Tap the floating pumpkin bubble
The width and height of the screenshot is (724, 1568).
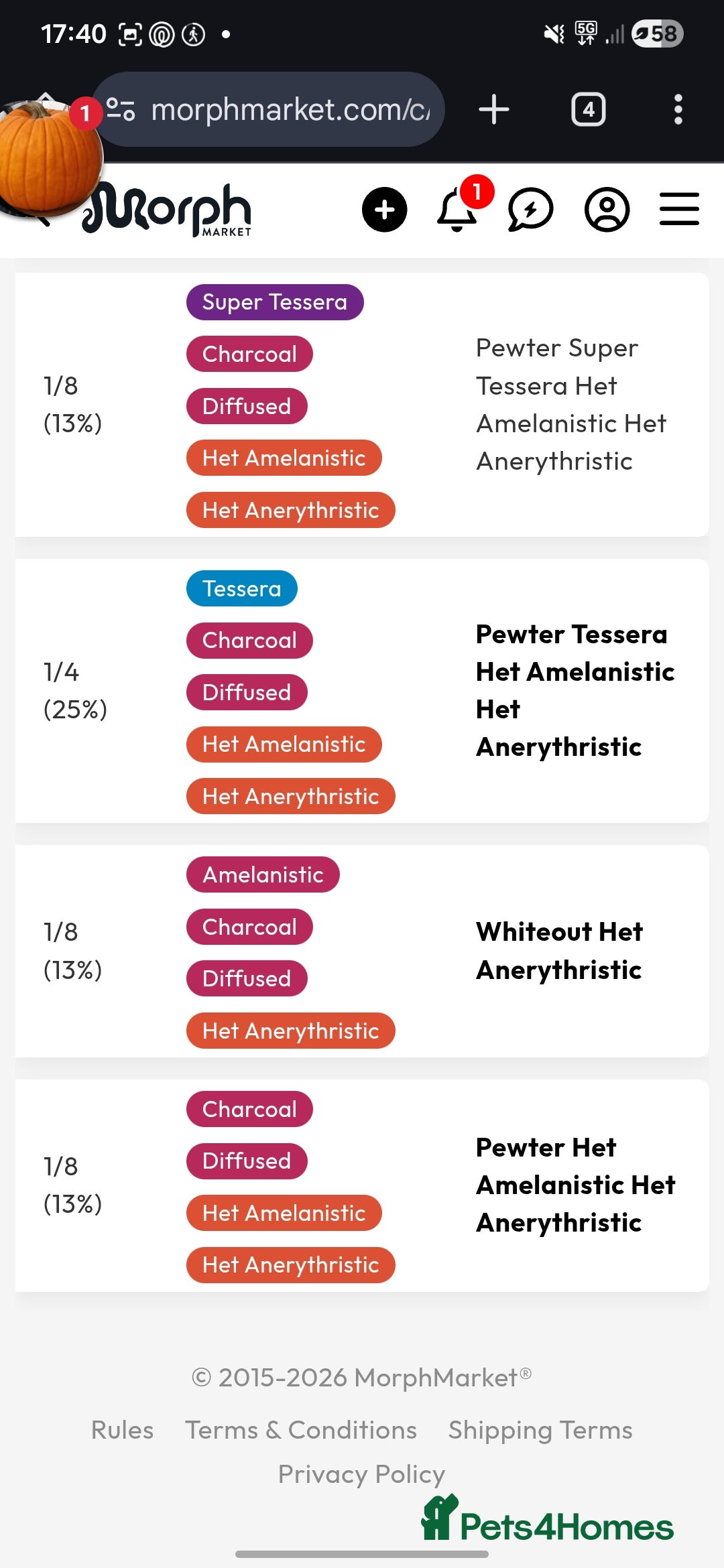point(47,157)
